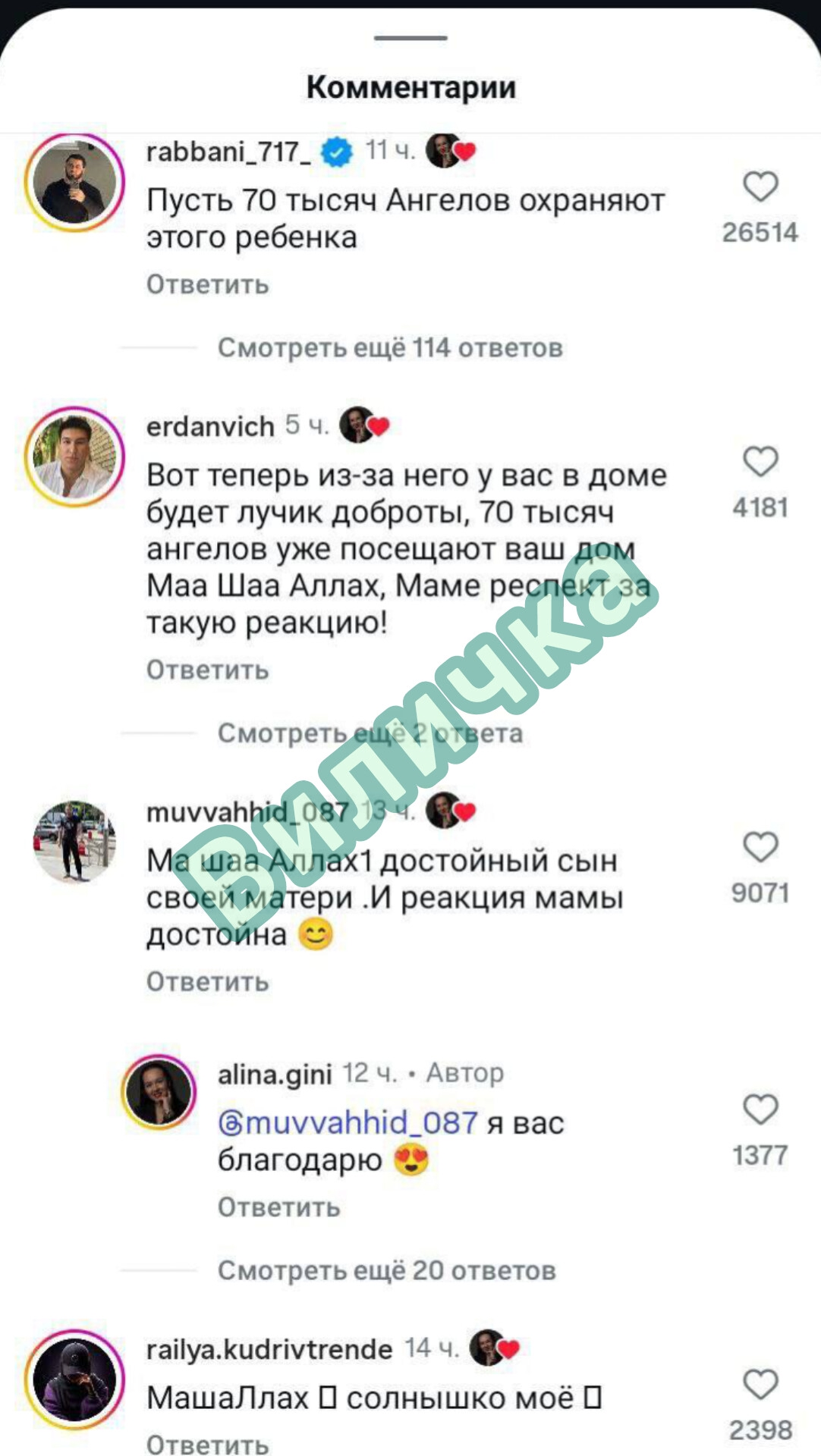Screen dimensions: 821x1456
Task: Like railya.kudrivtrende's comment heart icon
Action: point(760,1384)
